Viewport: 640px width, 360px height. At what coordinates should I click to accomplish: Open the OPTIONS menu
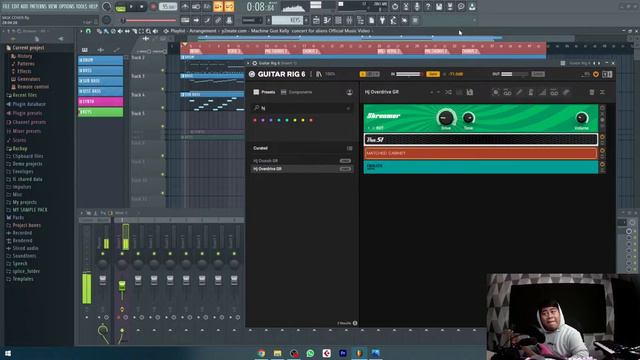(x=67, y=7)
